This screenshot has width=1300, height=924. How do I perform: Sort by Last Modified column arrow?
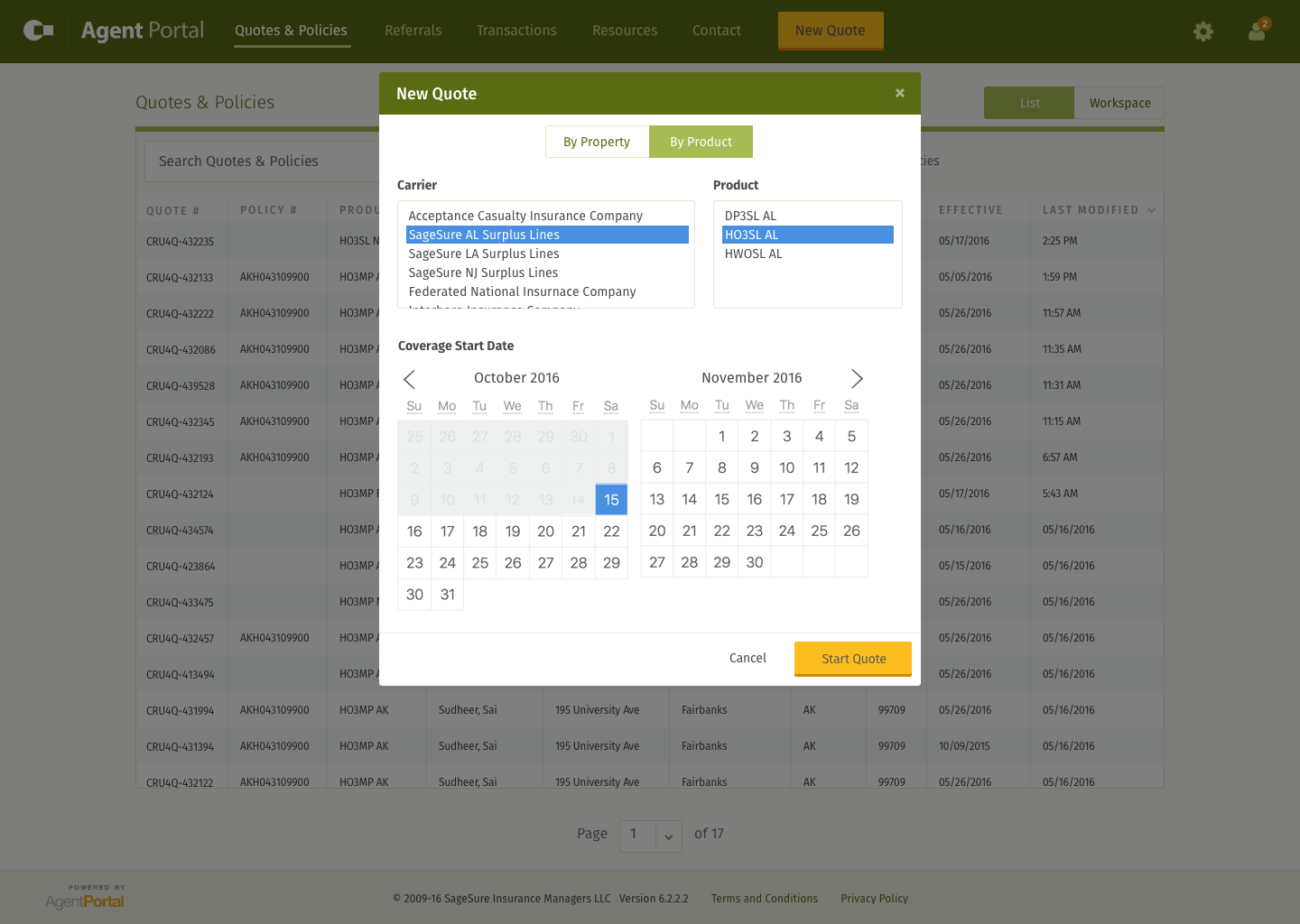coord(1152,210)
